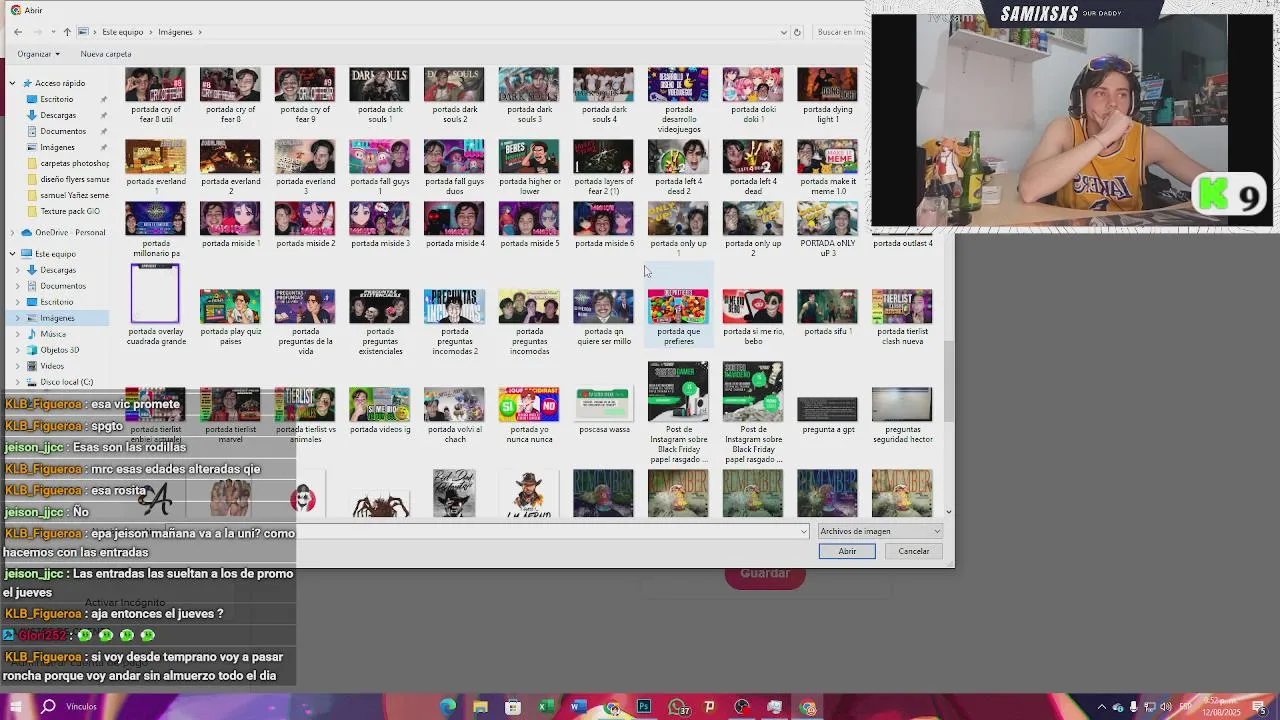Open OneDrive - Personal in navigation pane

70,232
